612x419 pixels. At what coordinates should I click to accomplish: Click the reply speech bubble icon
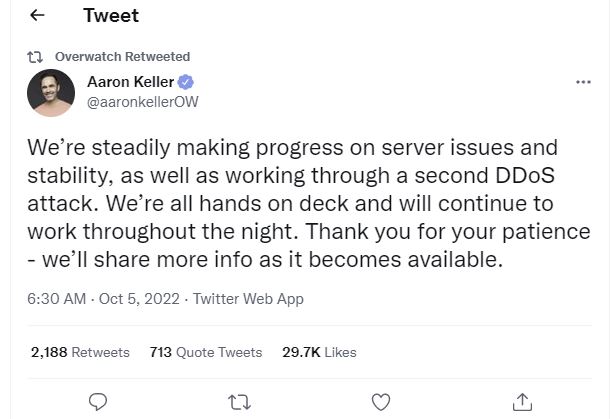tap(98, 401)
